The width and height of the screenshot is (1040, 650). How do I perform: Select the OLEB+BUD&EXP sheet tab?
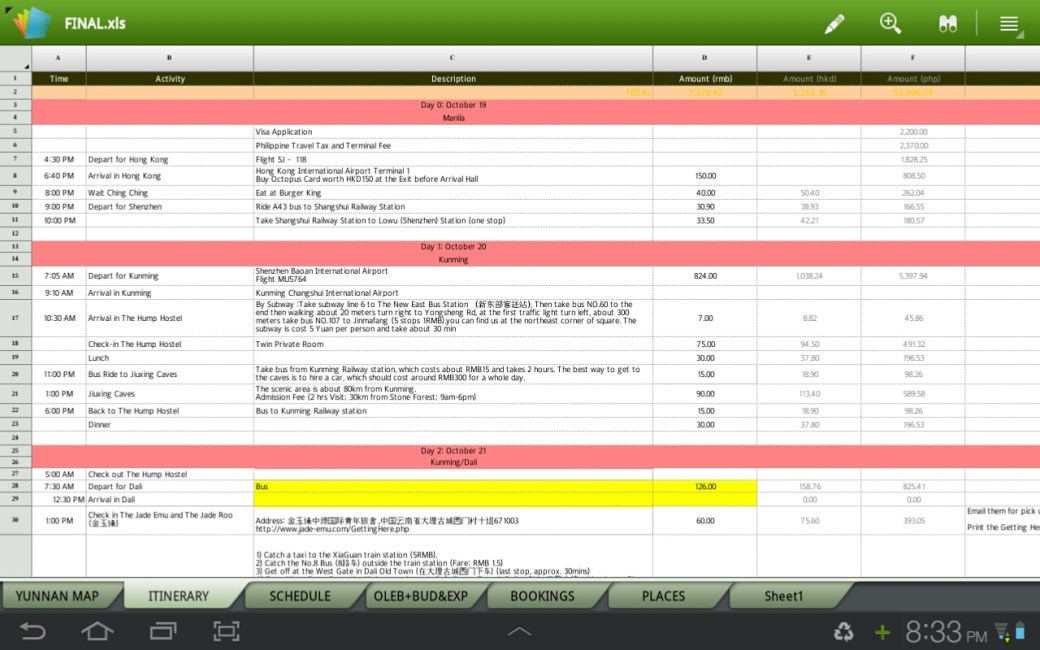(420, 595)
